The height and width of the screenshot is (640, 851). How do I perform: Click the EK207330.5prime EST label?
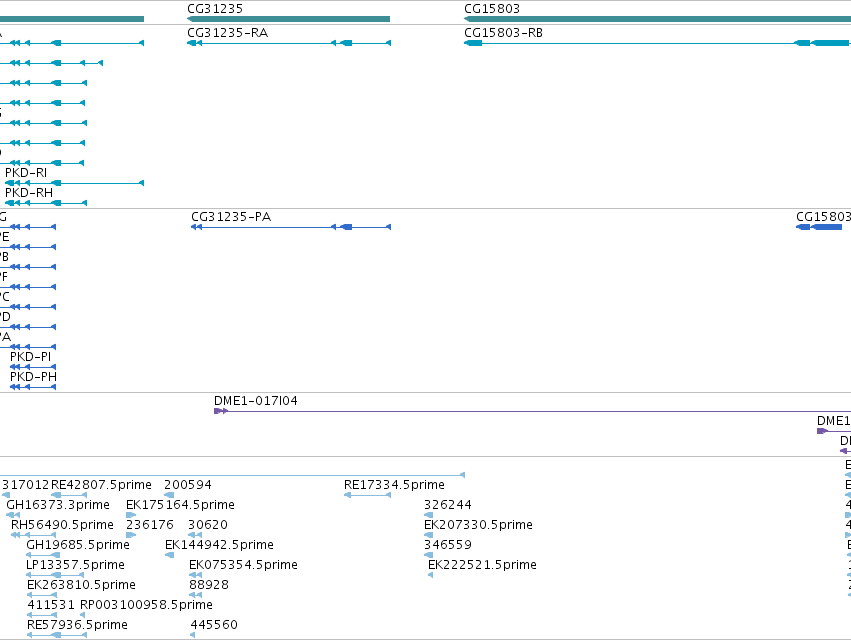(x=478, y=525)
